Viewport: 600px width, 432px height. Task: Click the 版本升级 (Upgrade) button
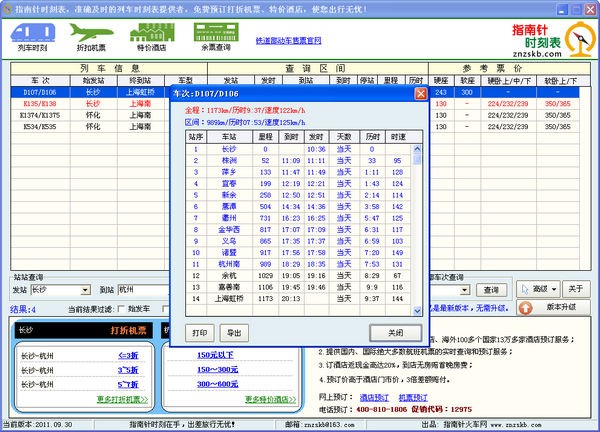[554, 307]
